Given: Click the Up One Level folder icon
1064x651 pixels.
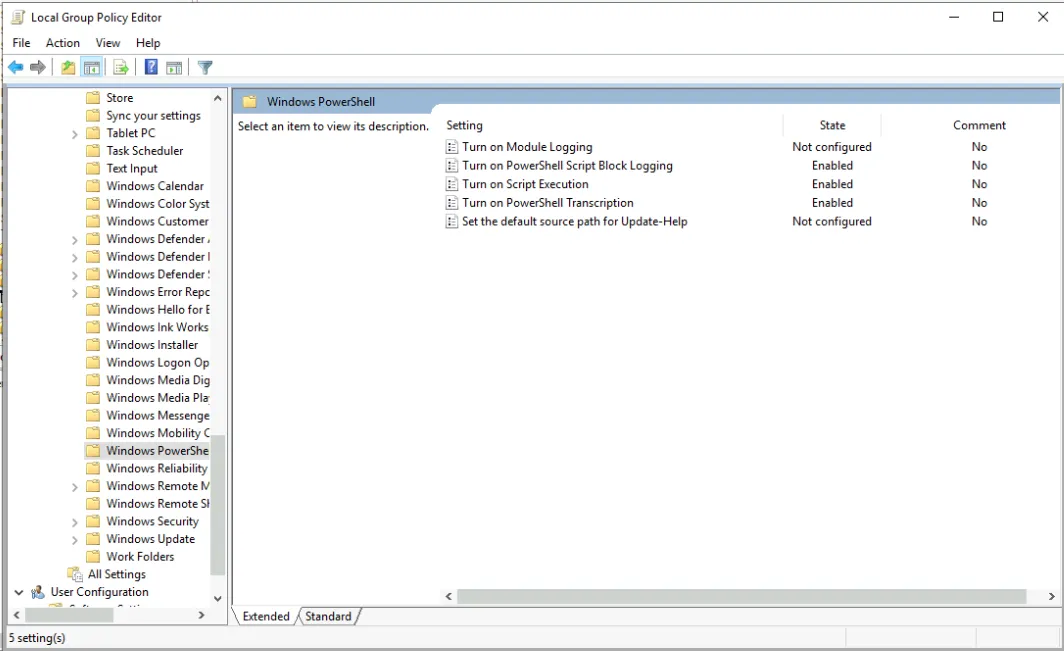Looking at the screenshot, I should 67,68.
